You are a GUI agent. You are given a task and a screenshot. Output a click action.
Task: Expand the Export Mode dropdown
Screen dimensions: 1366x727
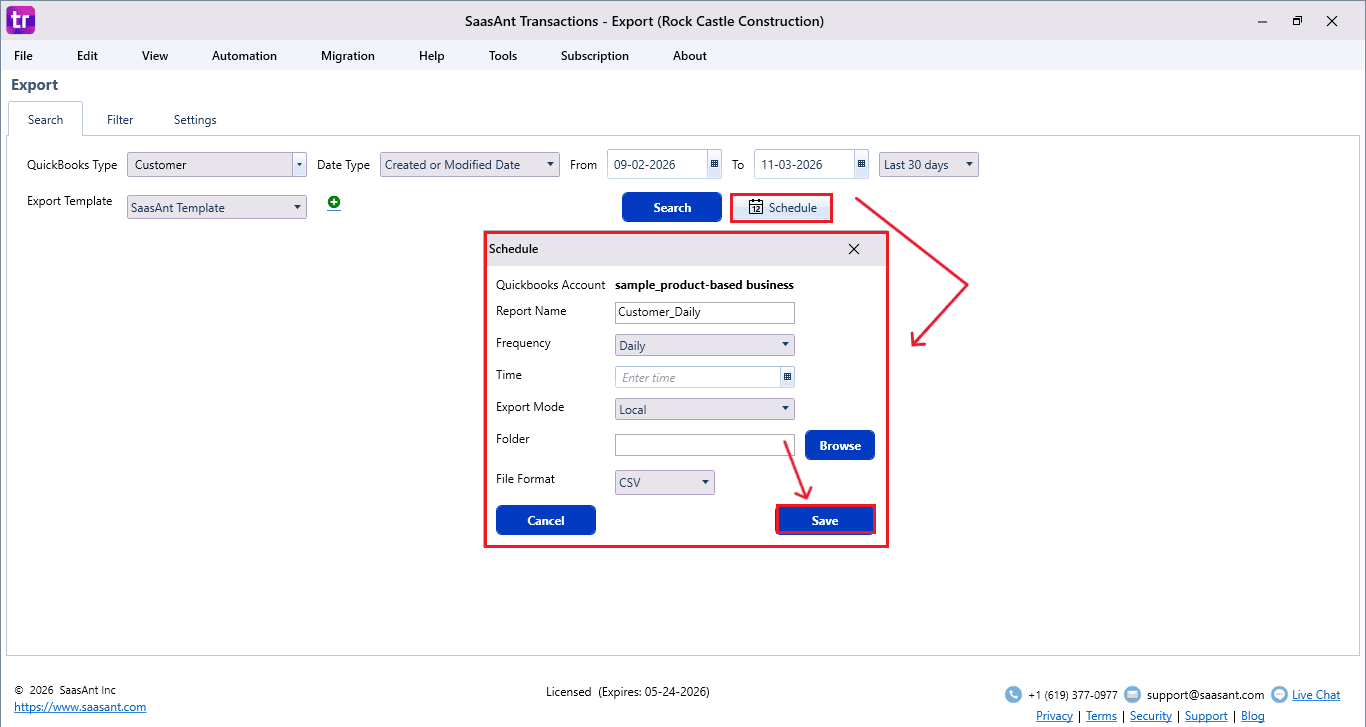(705, 409)
